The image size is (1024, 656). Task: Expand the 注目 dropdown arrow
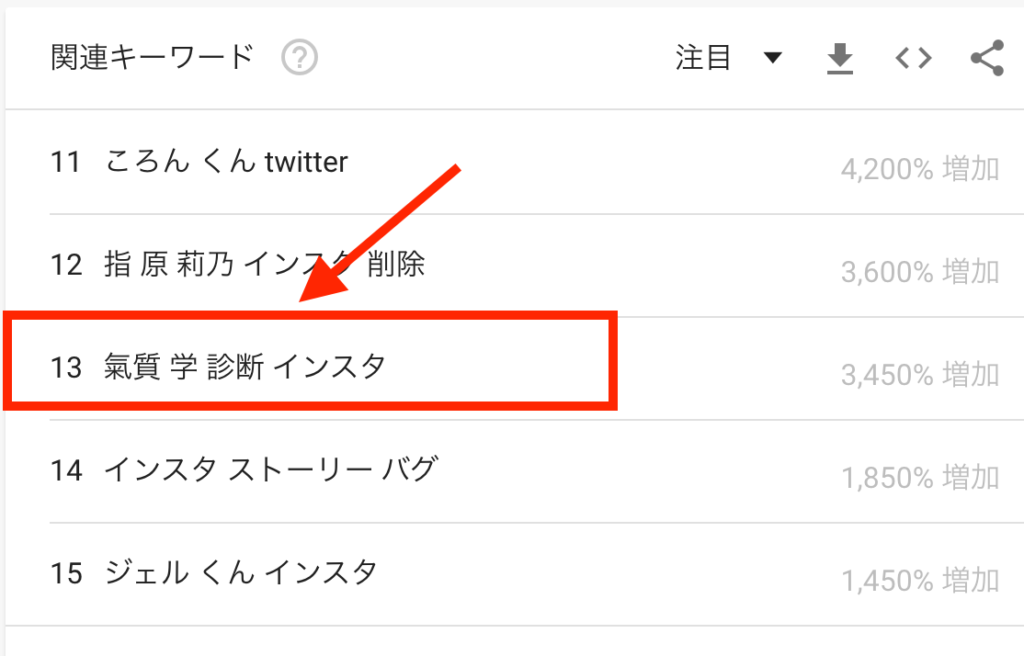(x=773, y=57)
